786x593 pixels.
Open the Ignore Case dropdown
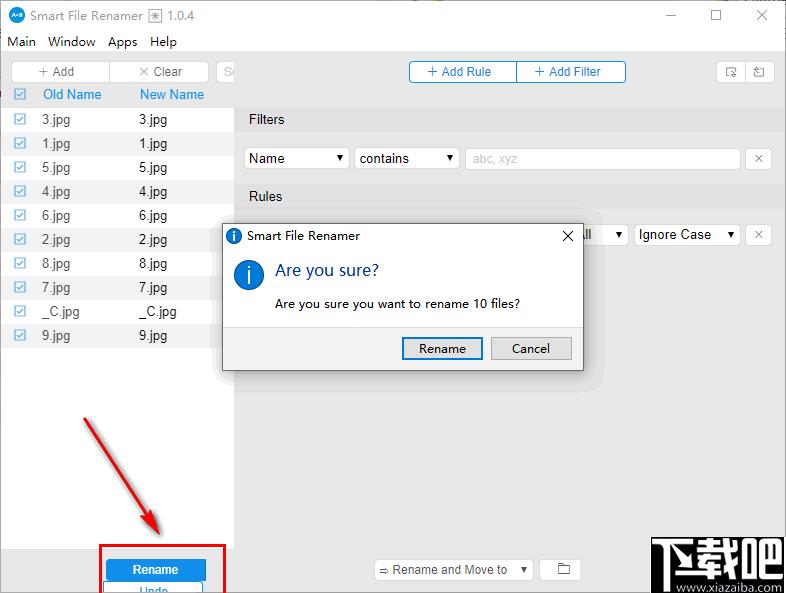pos(687,235)
